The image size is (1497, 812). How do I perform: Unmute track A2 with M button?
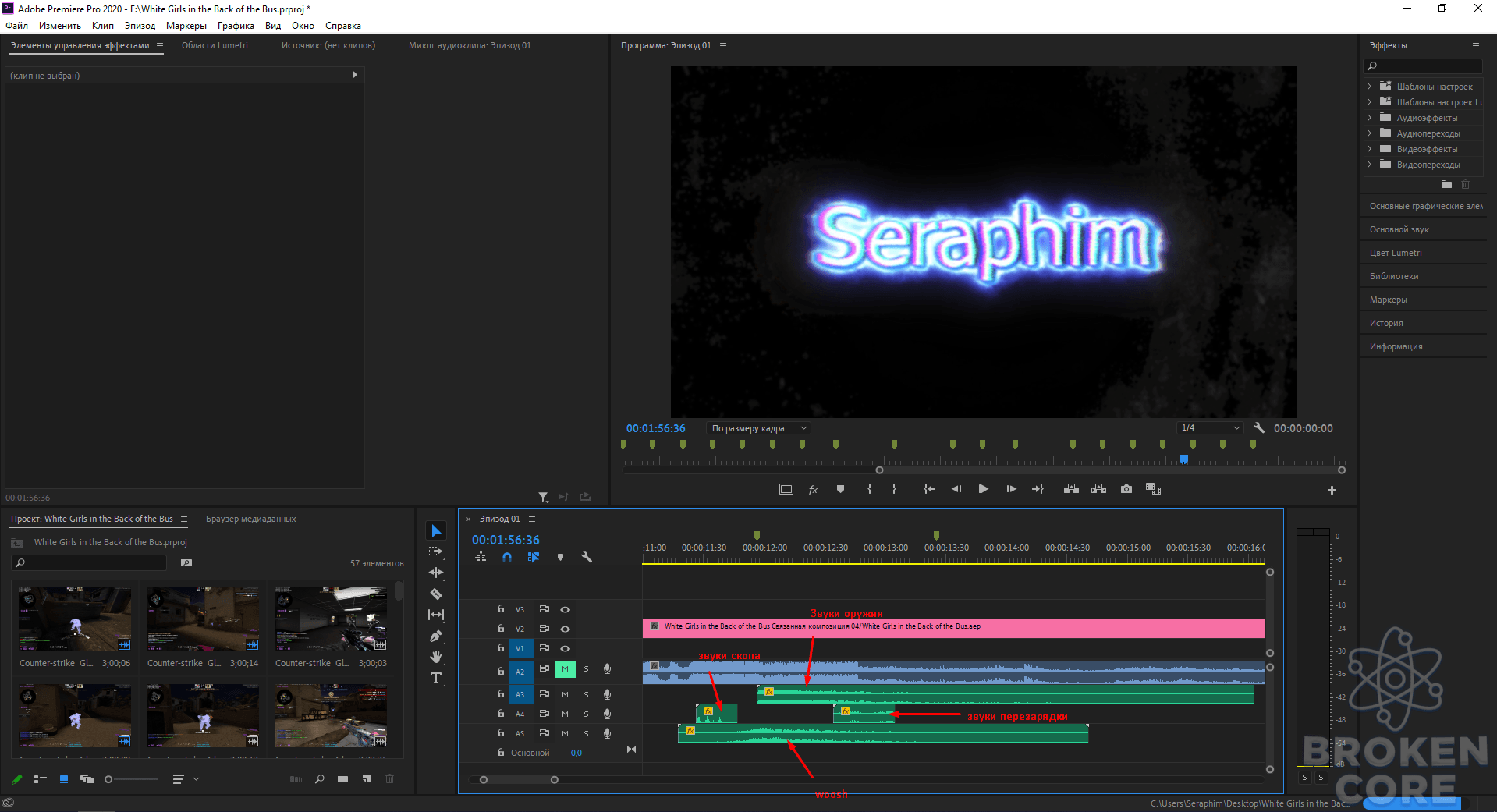coord(565,669)
